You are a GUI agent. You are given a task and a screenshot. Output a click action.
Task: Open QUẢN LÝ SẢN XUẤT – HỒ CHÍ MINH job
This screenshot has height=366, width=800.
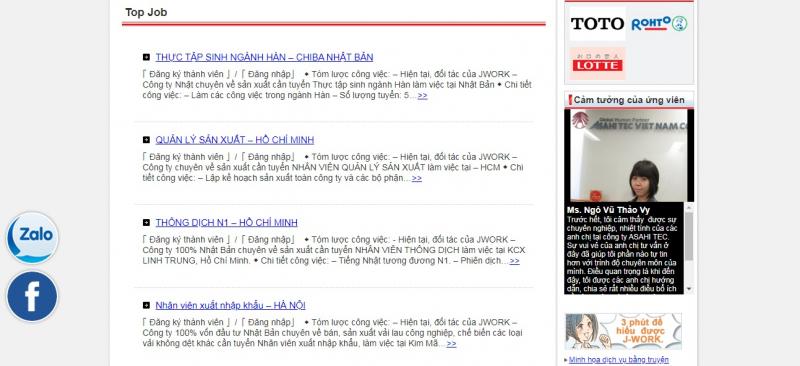pos(235,140)
